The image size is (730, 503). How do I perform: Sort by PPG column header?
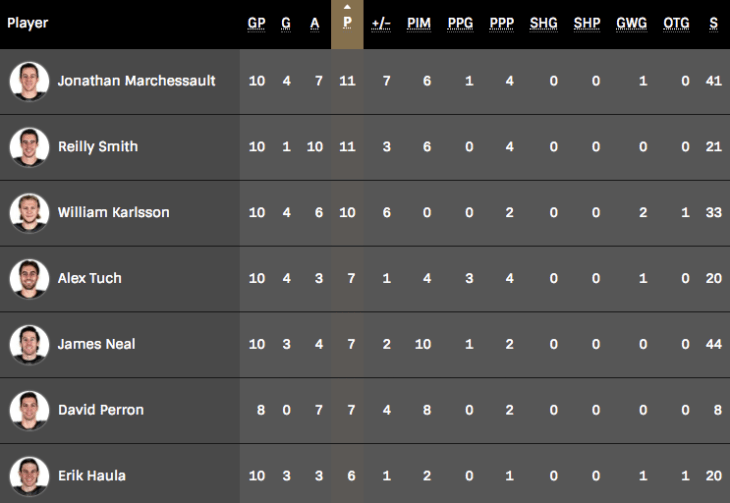click(461, 23)
